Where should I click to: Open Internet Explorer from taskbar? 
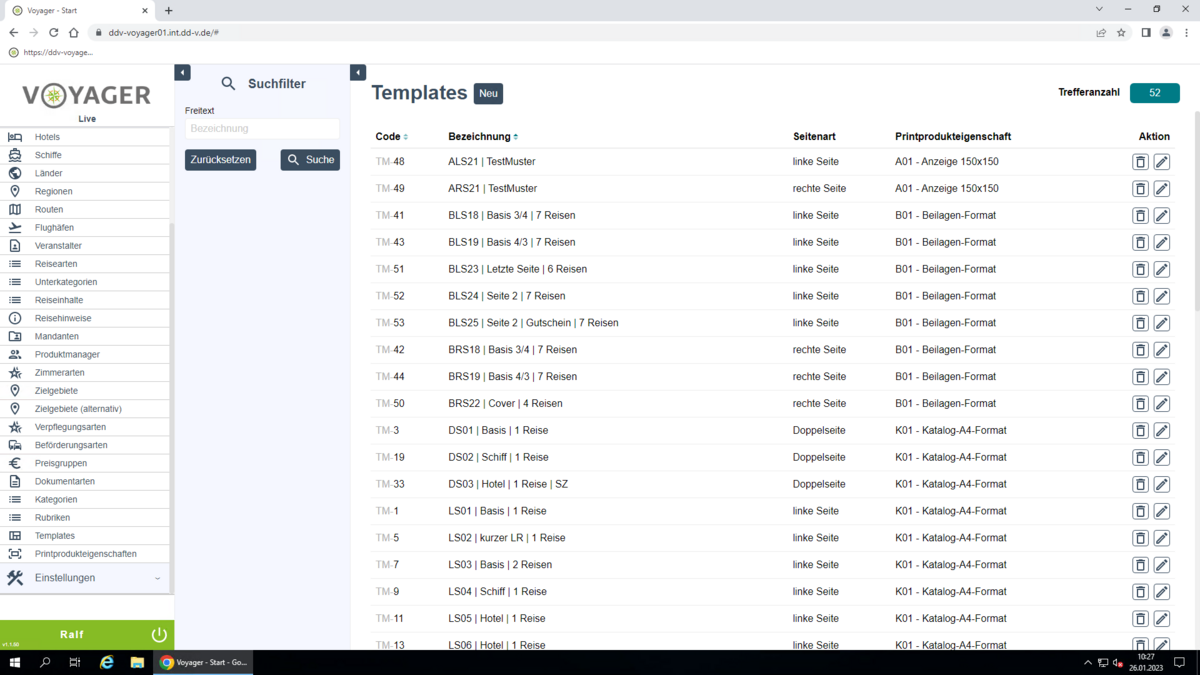pyautogui.click(x=107, y=662)
